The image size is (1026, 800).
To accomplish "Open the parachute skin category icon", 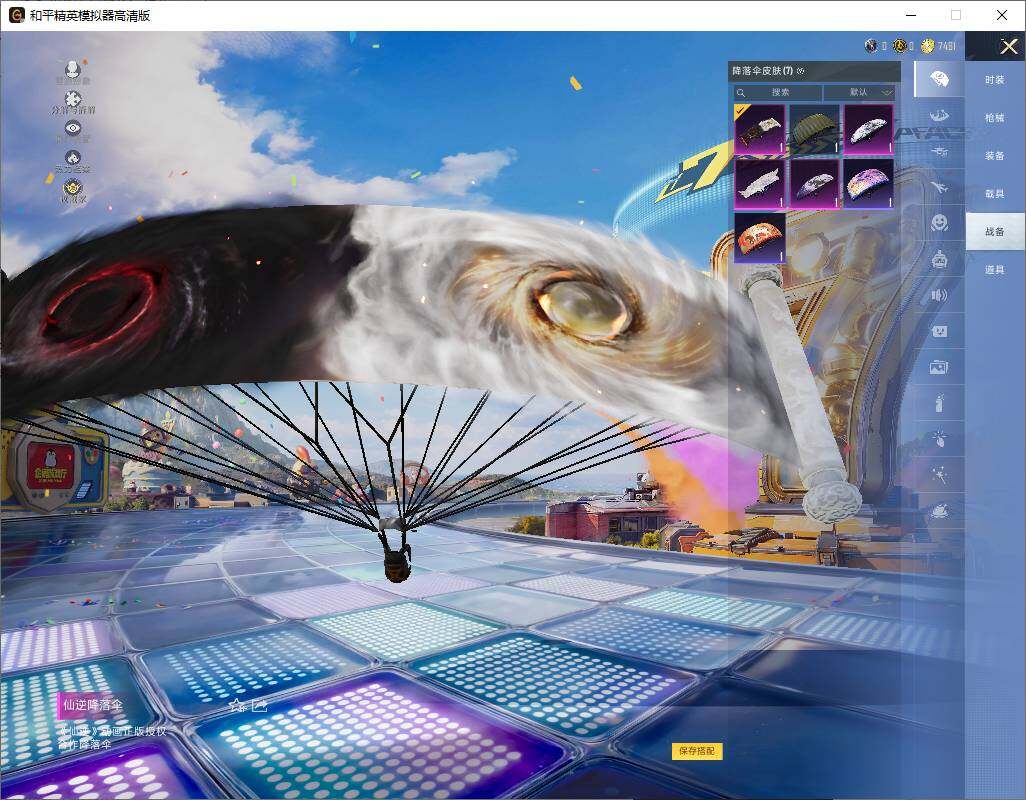I will pyautogui.click(x=939, y=79).
